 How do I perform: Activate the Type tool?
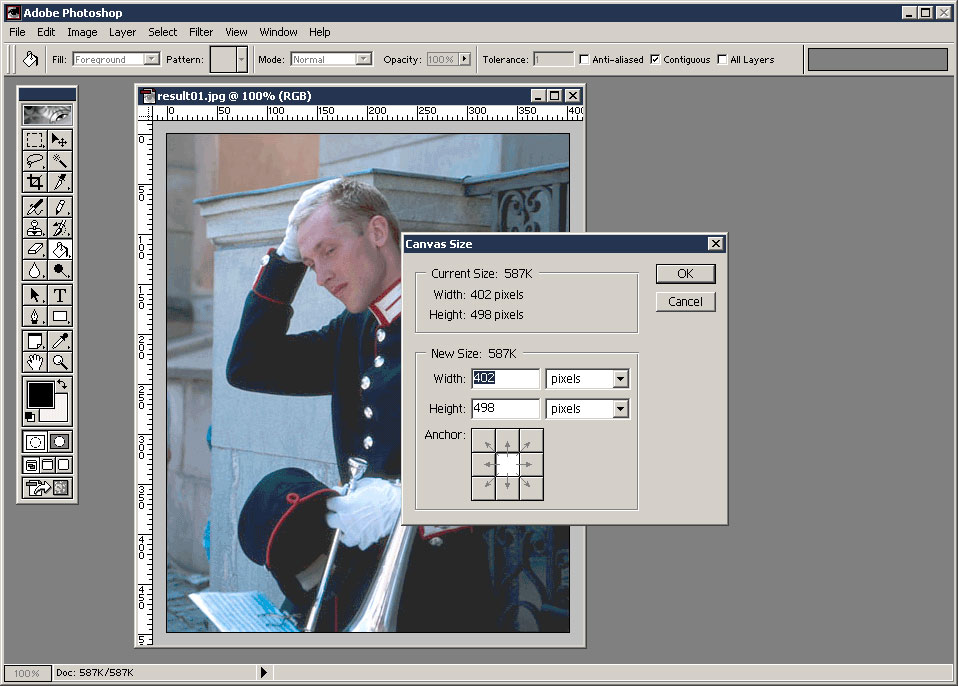[60, 295]
